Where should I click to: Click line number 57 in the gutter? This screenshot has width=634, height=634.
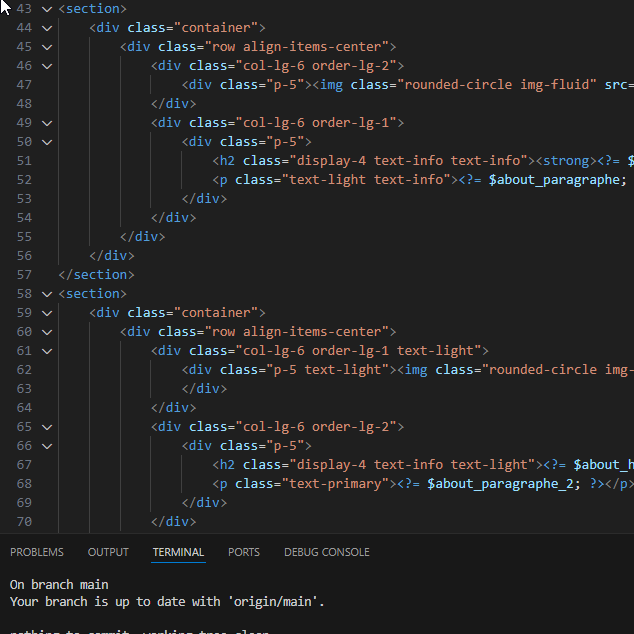(x=24, y=275)
